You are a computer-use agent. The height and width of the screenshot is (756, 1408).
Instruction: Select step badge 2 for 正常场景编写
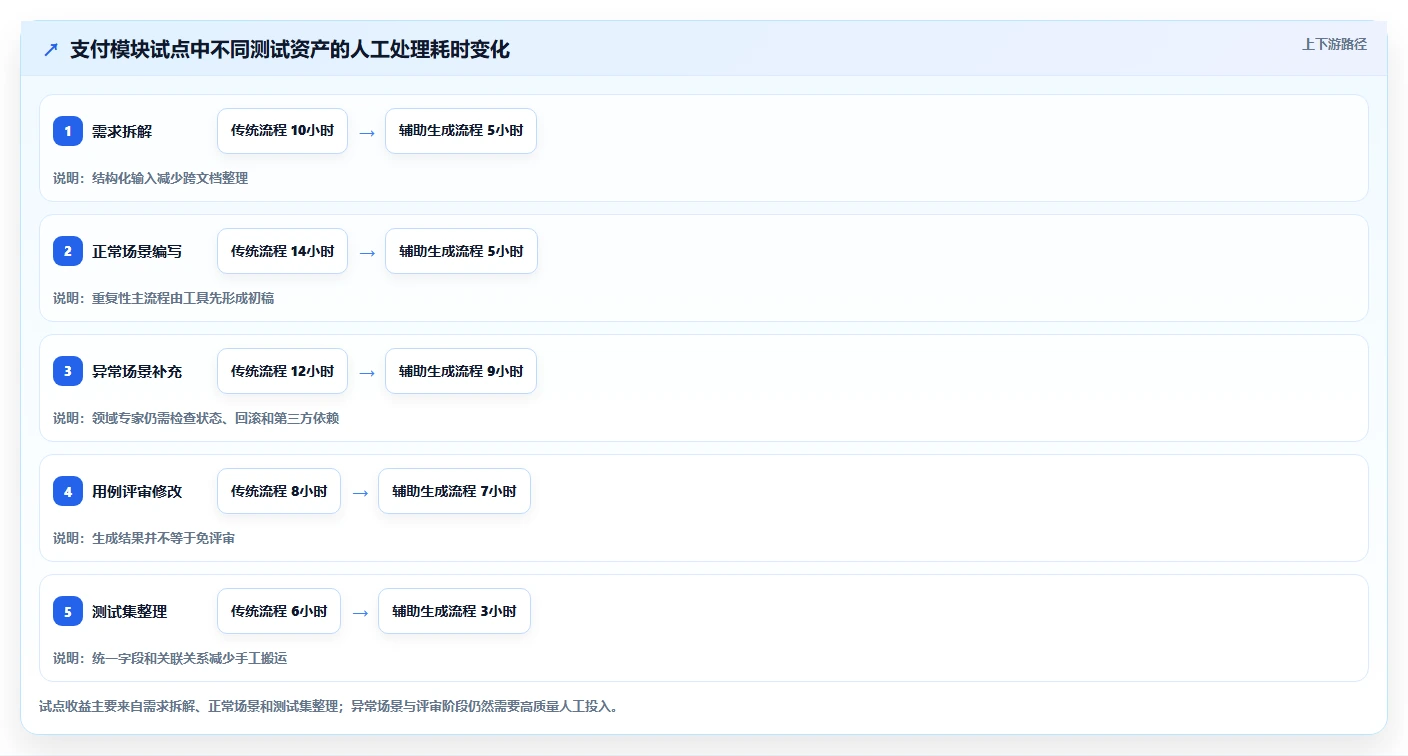point(68,251)
